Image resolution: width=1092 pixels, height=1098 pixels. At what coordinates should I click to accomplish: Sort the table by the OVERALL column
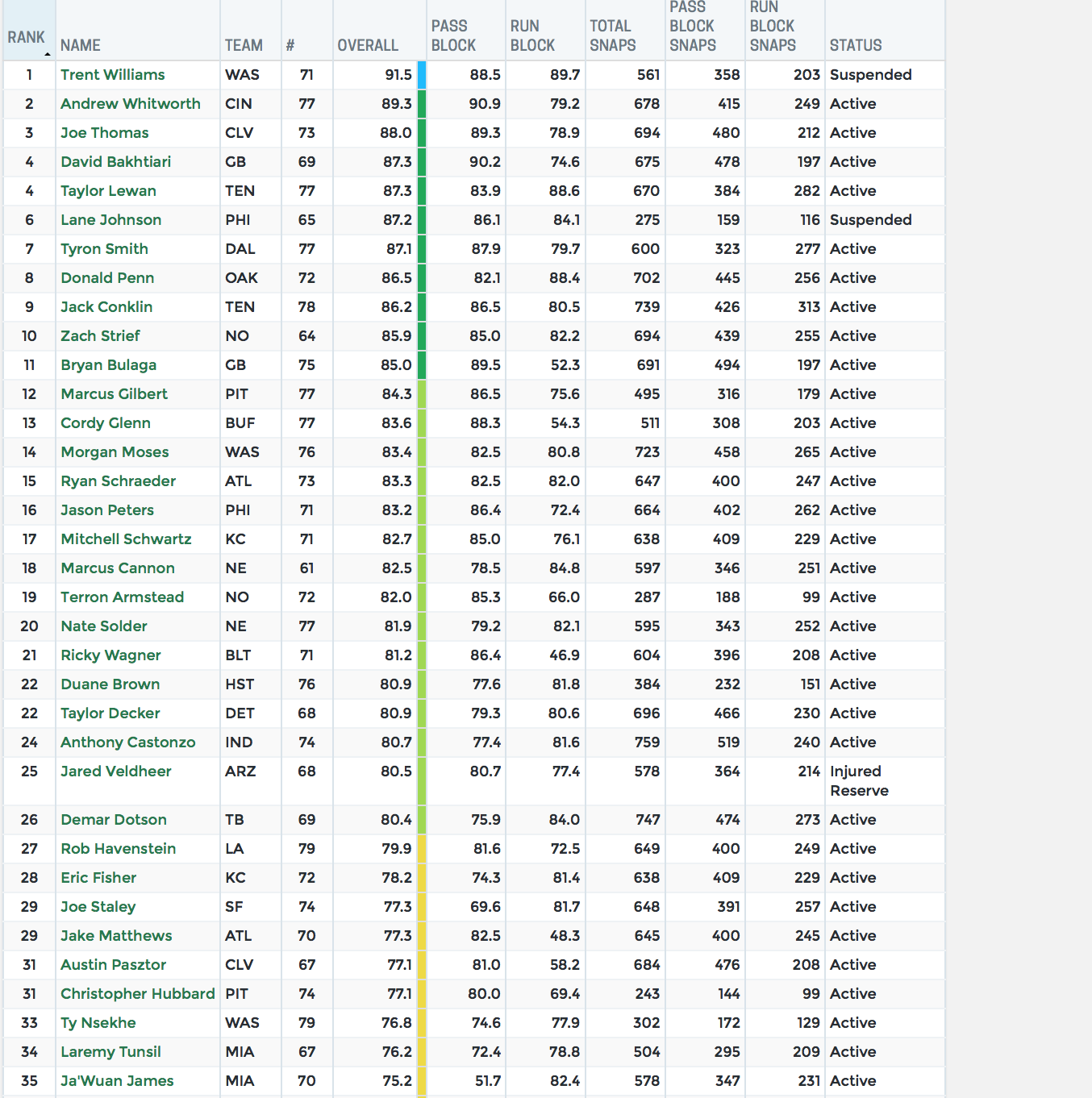(x=368, y=46)
